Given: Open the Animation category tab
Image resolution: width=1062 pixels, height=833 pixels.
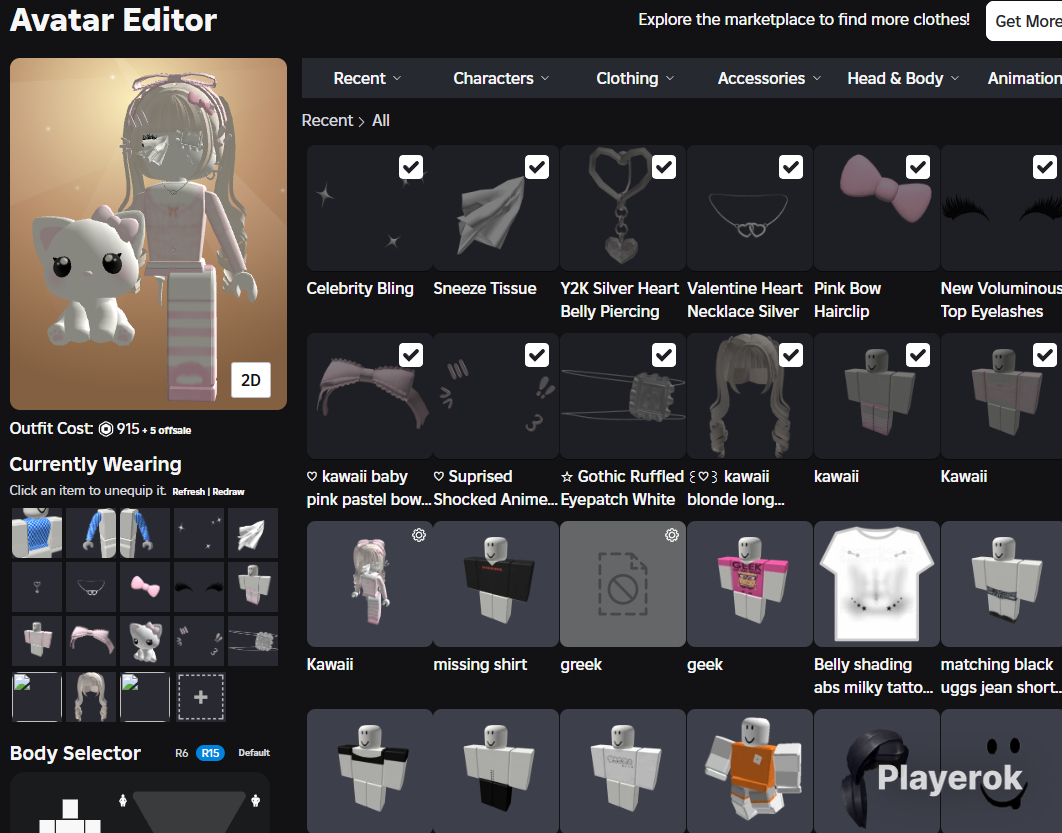Looking at the screenshot, I should pyautogui.click(x=1024, y=79).
